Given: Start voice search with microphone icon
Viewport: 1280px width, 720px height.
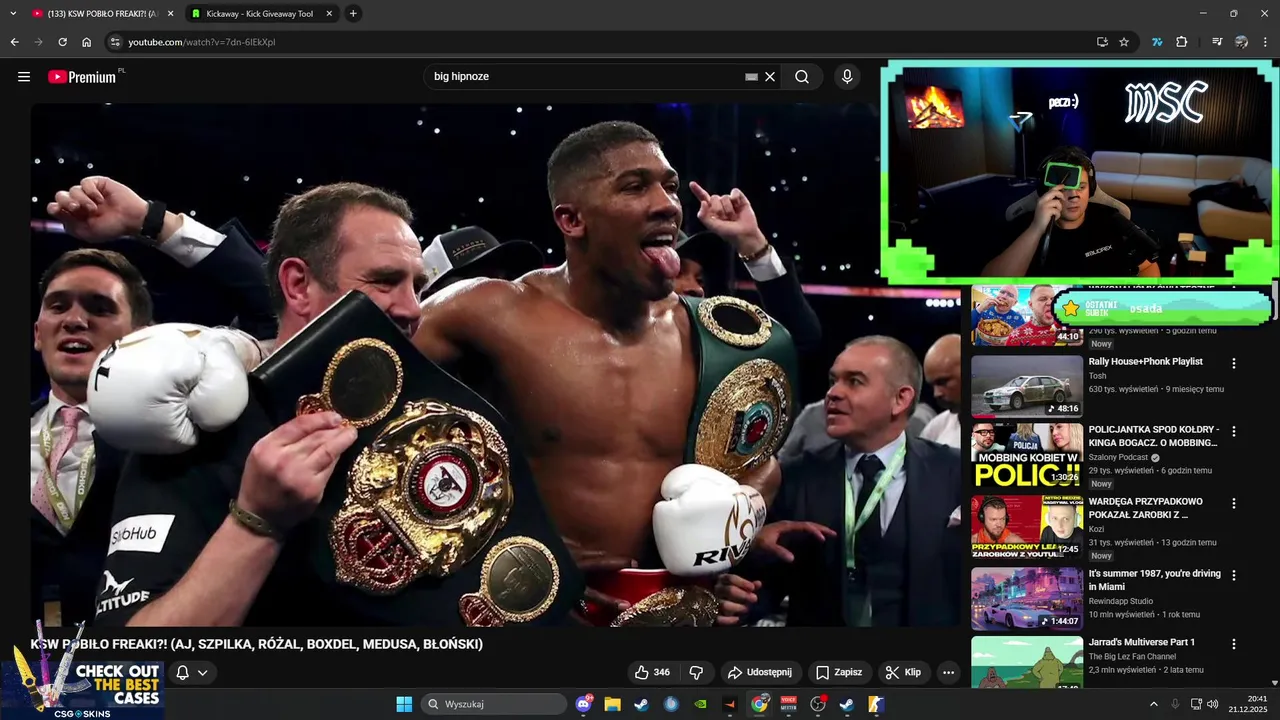Looking at the screenshot, I should click(847, 77).
